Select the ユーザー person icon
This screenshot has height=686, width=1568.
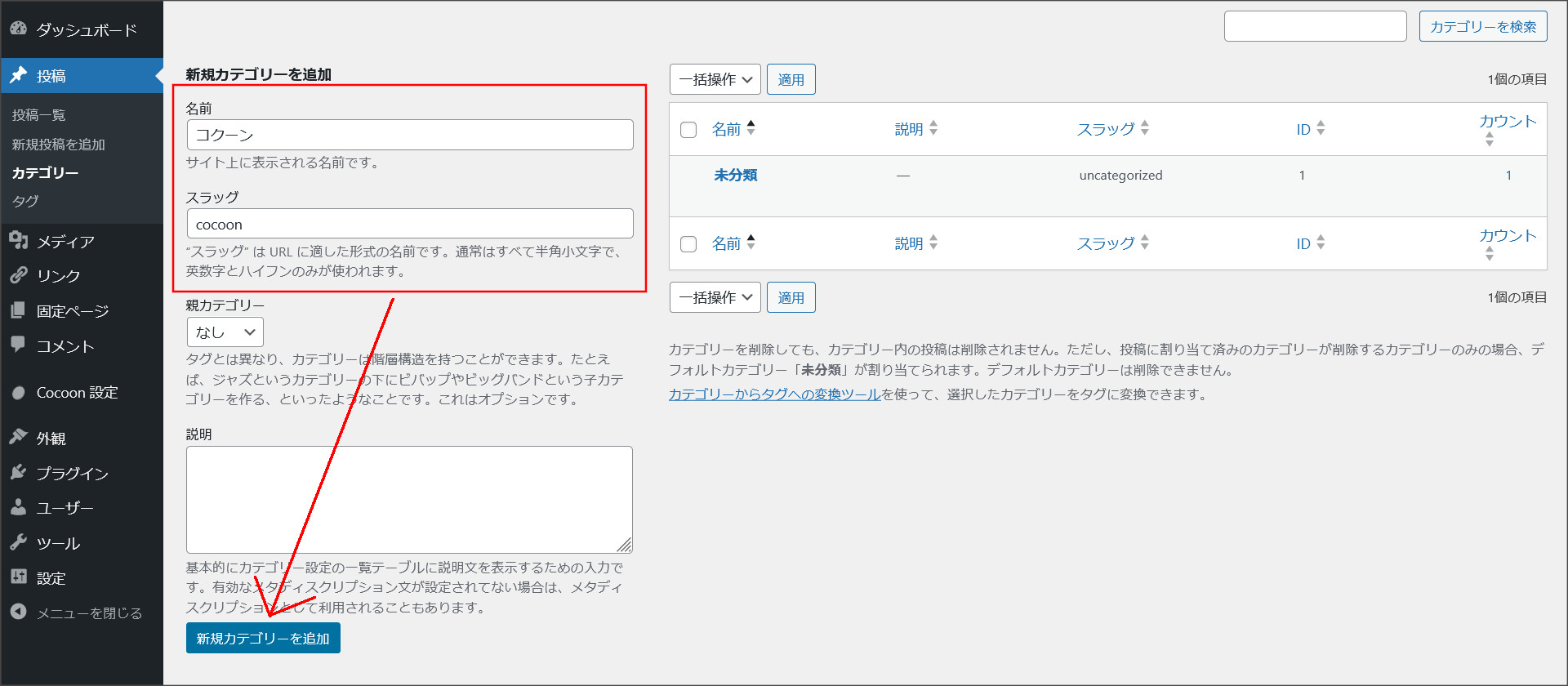tap(18, 507)
